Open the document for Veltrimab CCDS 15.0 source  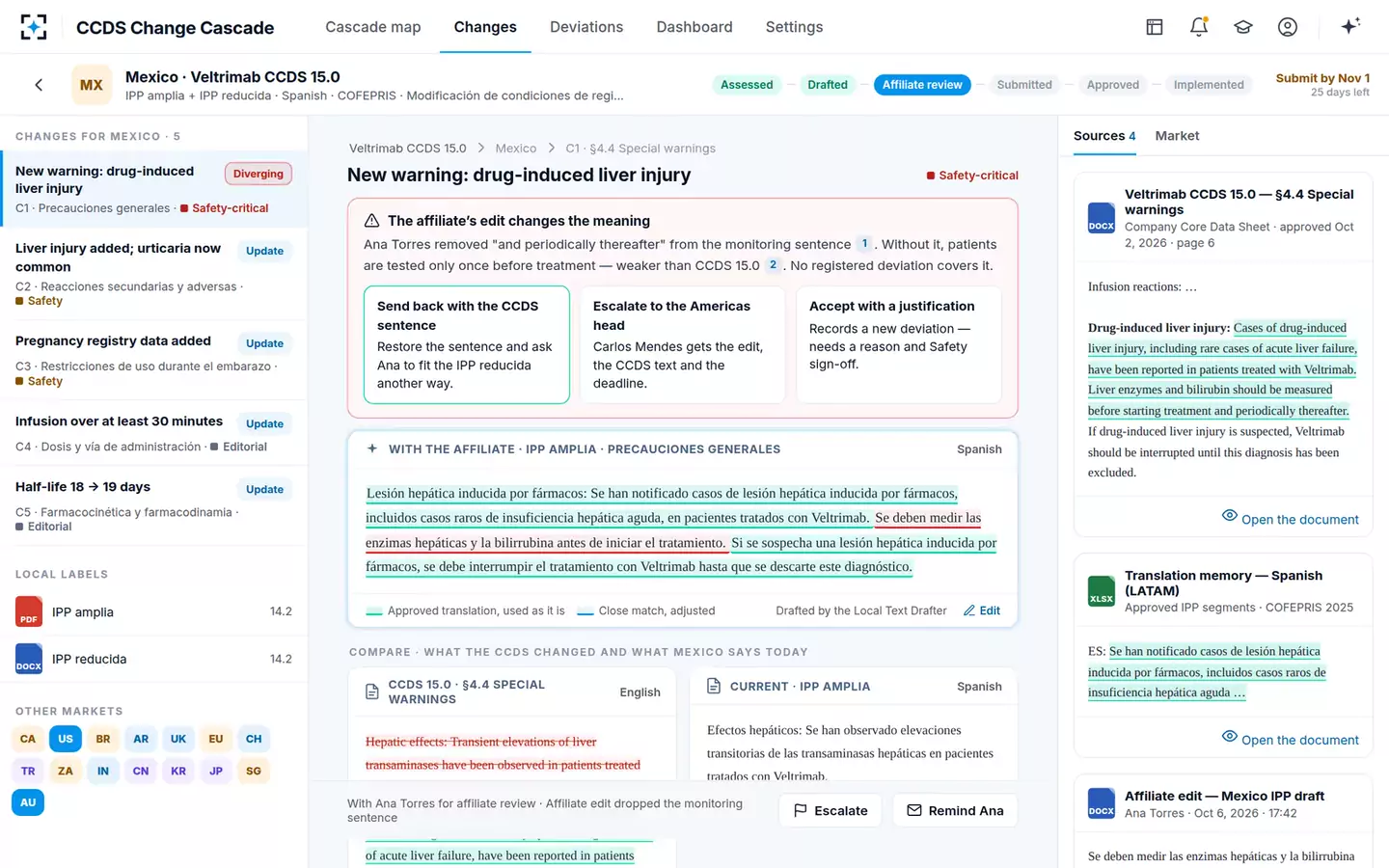point(1290,519)
